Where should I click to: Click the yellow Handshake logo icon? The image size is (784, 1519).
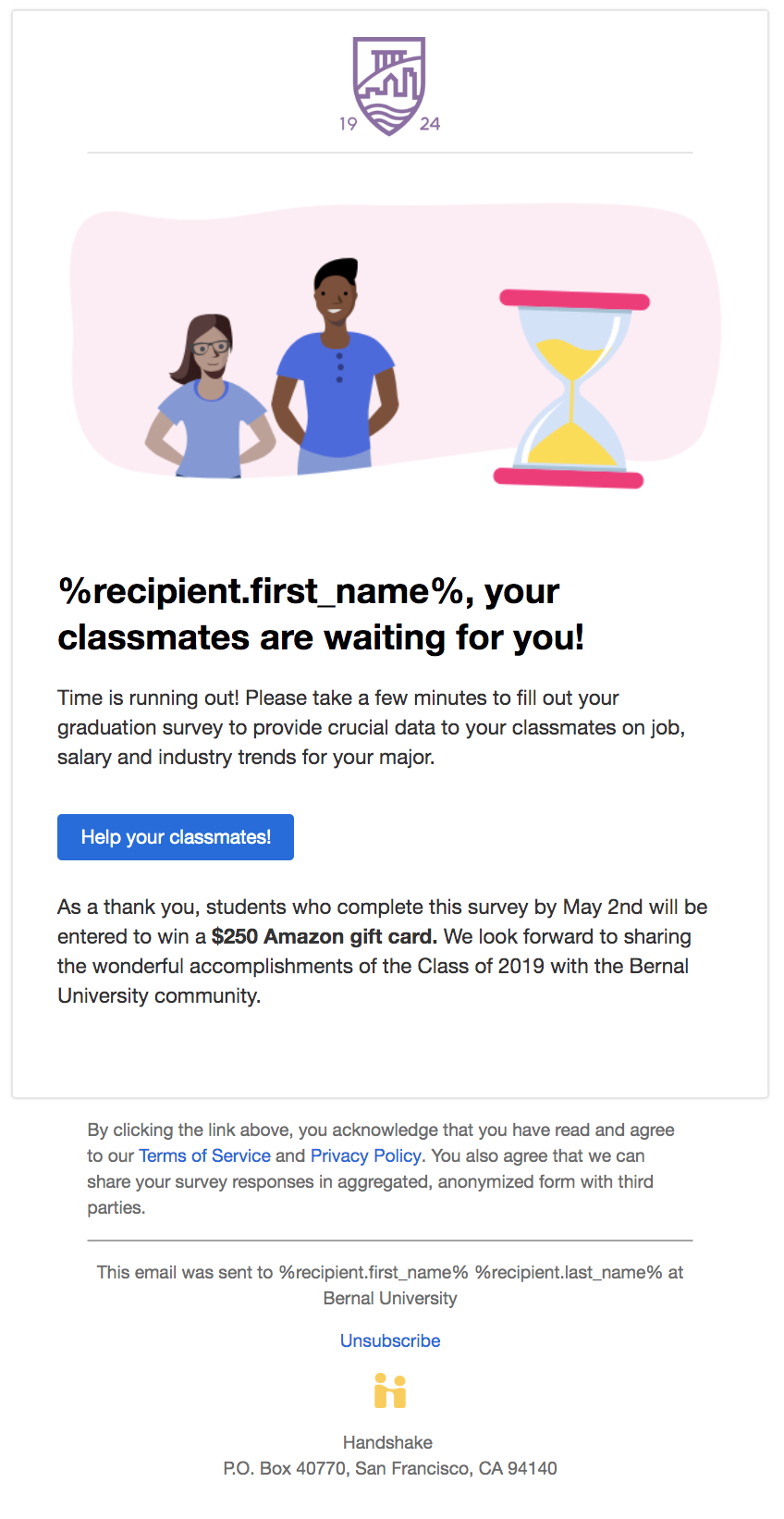coord(390,1391)
